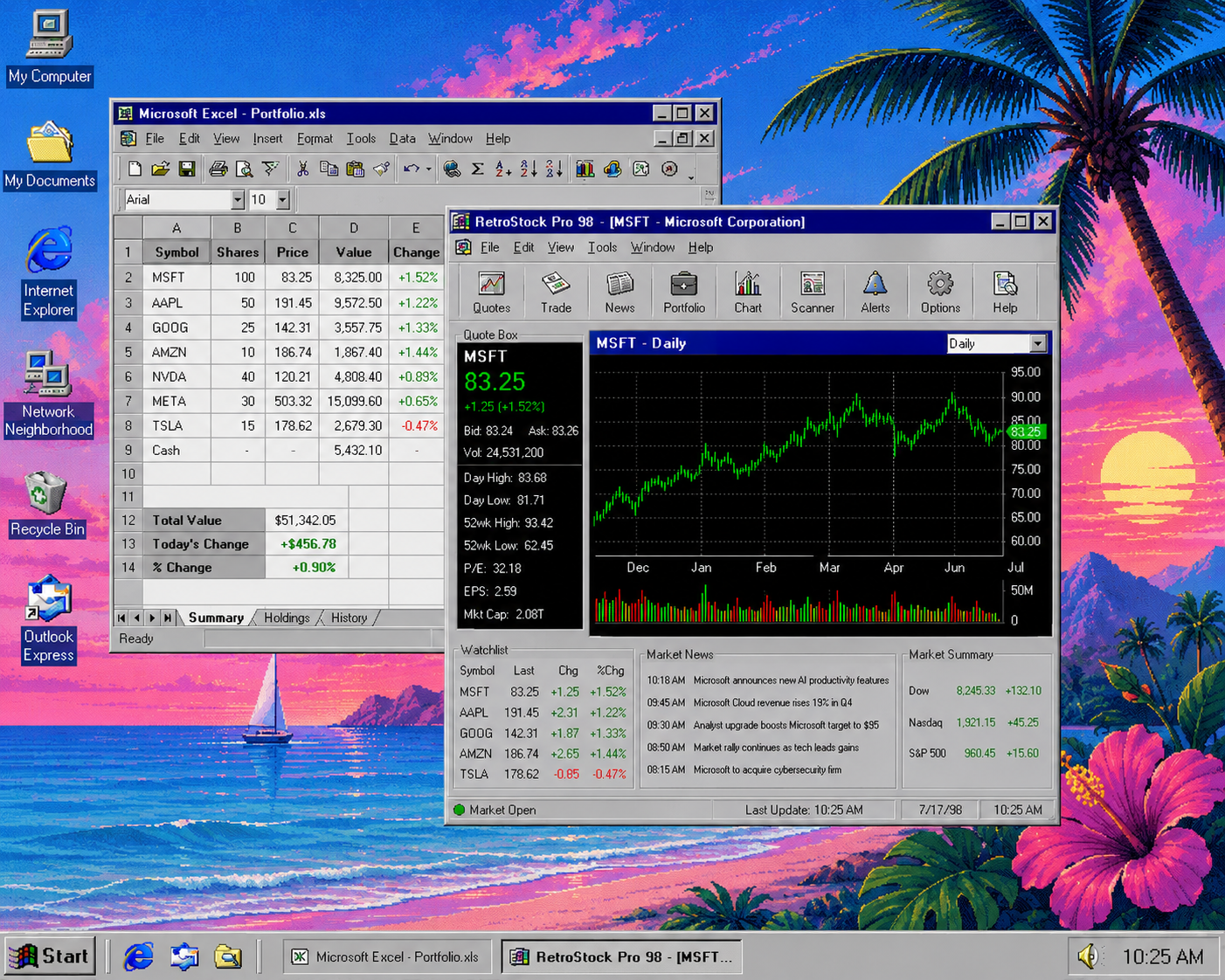Open news 'Microsoft Cloud revenue rises 19% in Q4'
The width and height of the screenshot is (1225, 980).
(x=772, y=703)
